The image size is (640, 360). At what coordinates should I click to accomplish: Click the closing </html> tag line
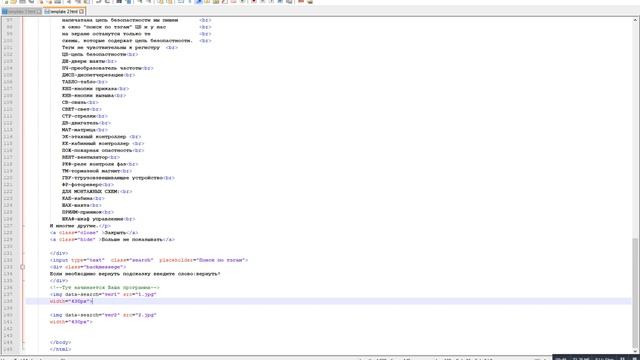click(x=60, y=349)
